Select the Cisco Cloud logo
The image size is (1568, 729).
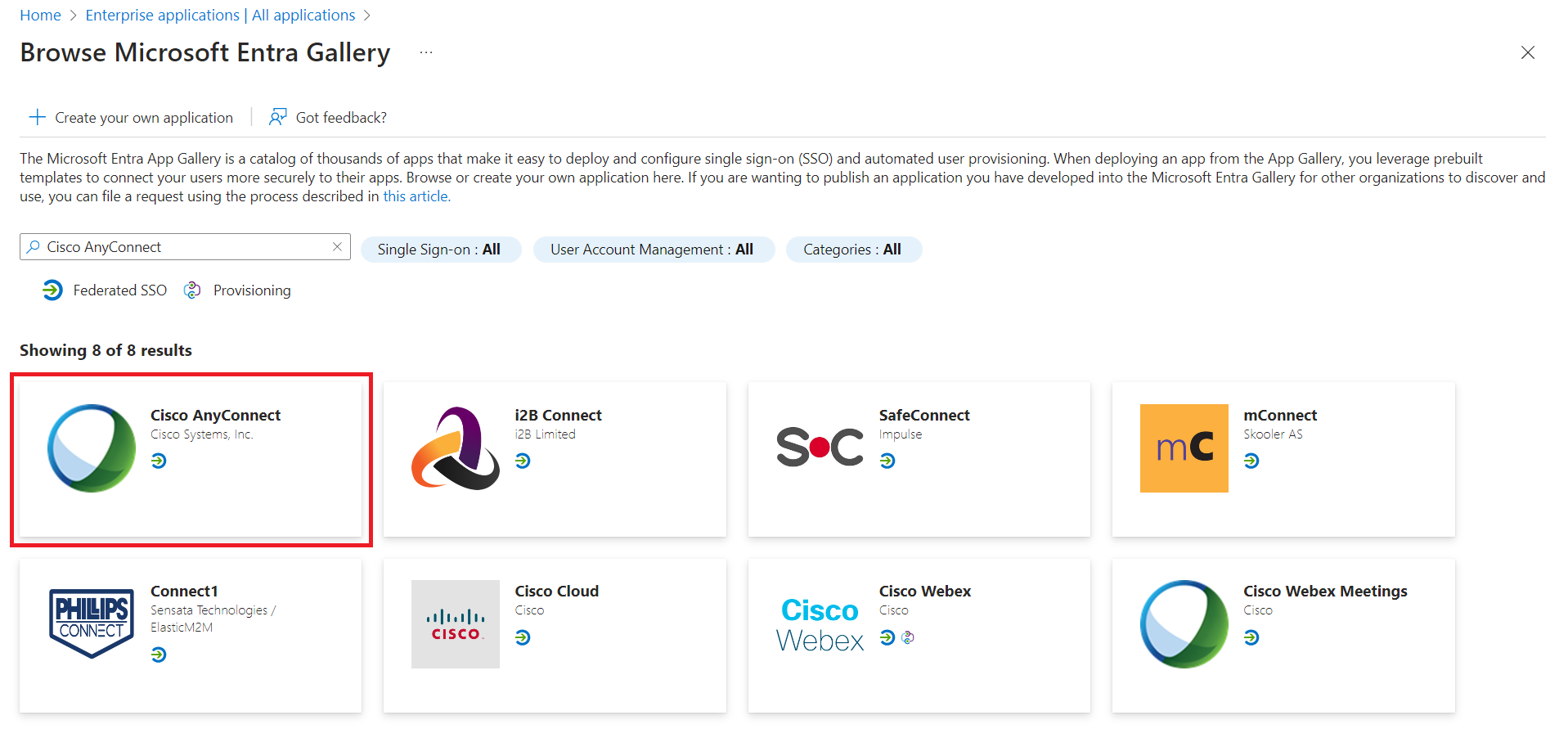point(456,624)
